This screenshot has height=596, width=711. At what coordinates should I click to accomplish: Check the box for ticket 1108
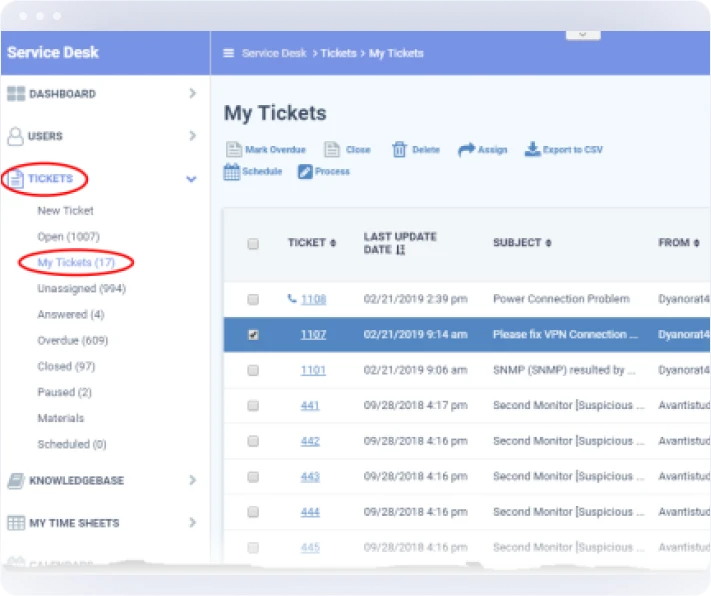pyautogui.click(x=253, y=299)
